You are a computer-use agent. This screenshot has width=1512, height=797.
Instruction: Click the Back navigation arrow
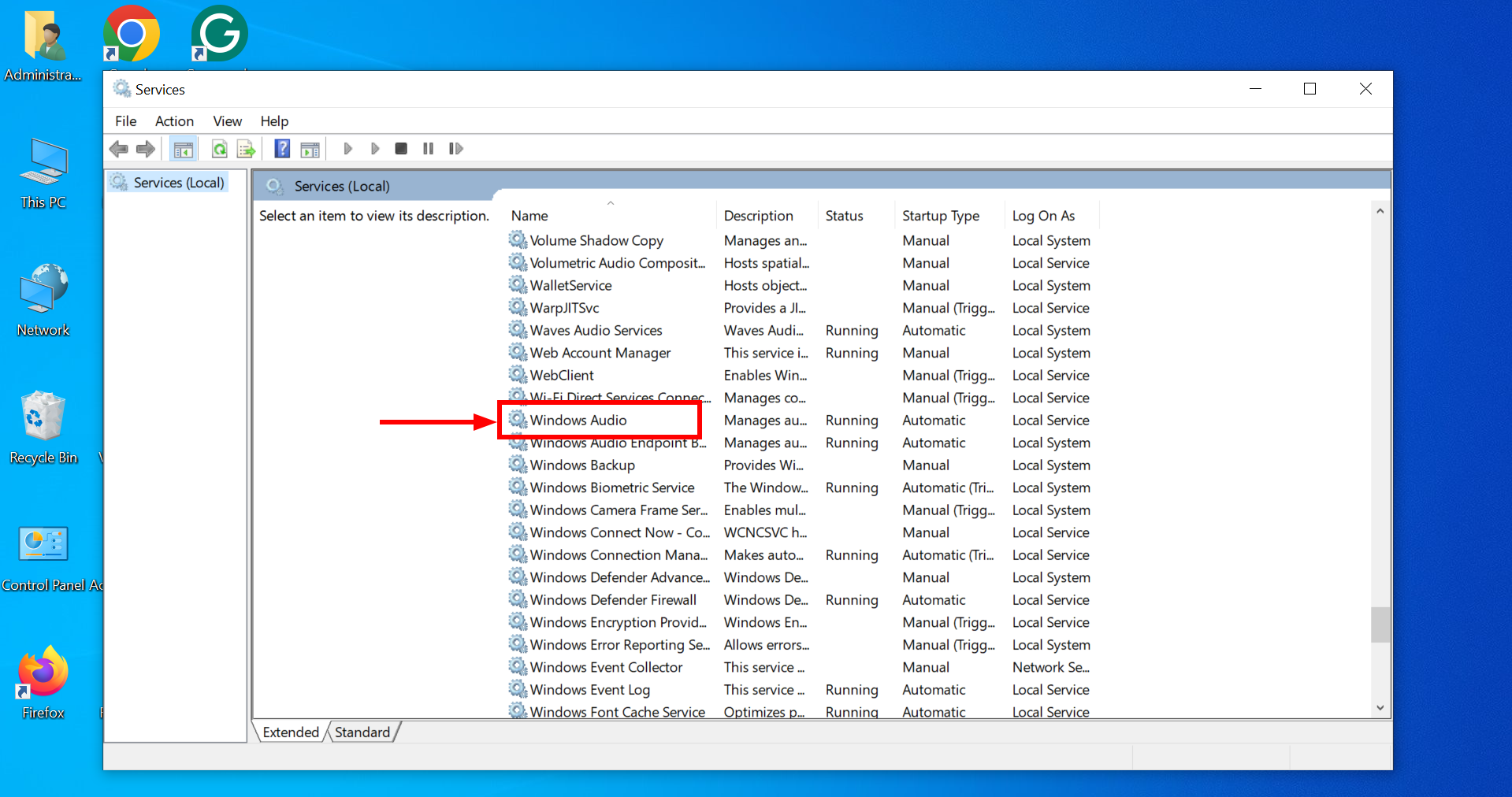click(x=119, y=148)
